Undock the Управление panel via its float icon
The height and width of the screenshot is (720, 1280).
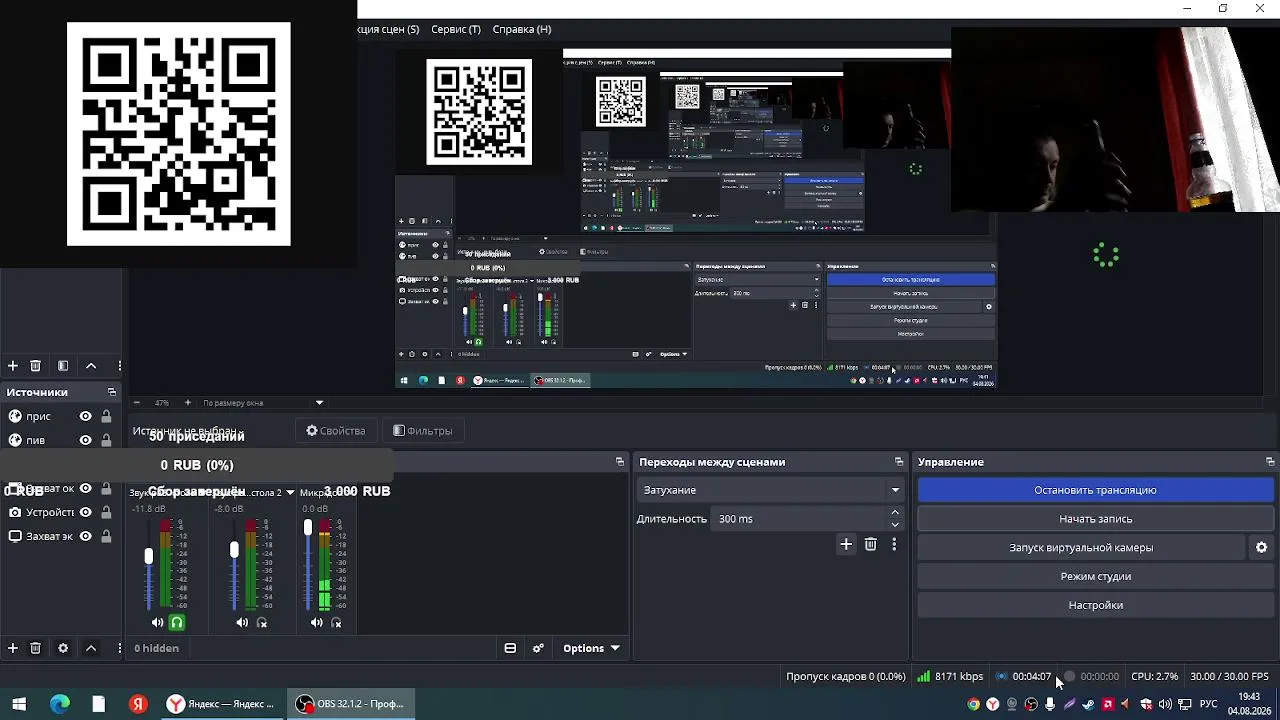[1270, 462]
